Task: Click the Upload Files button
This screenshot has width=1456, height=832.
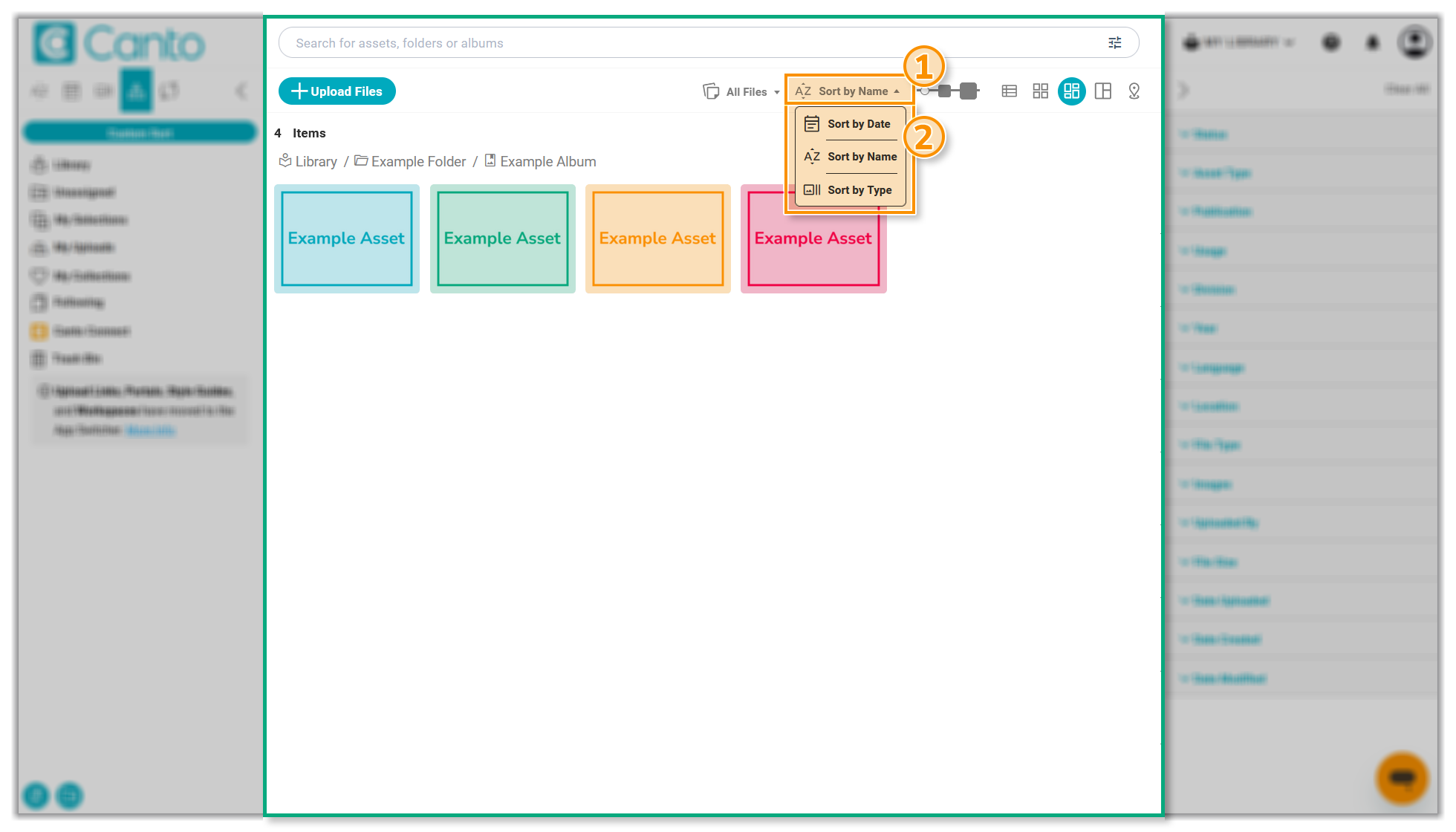Action: (x=337, y=91)
